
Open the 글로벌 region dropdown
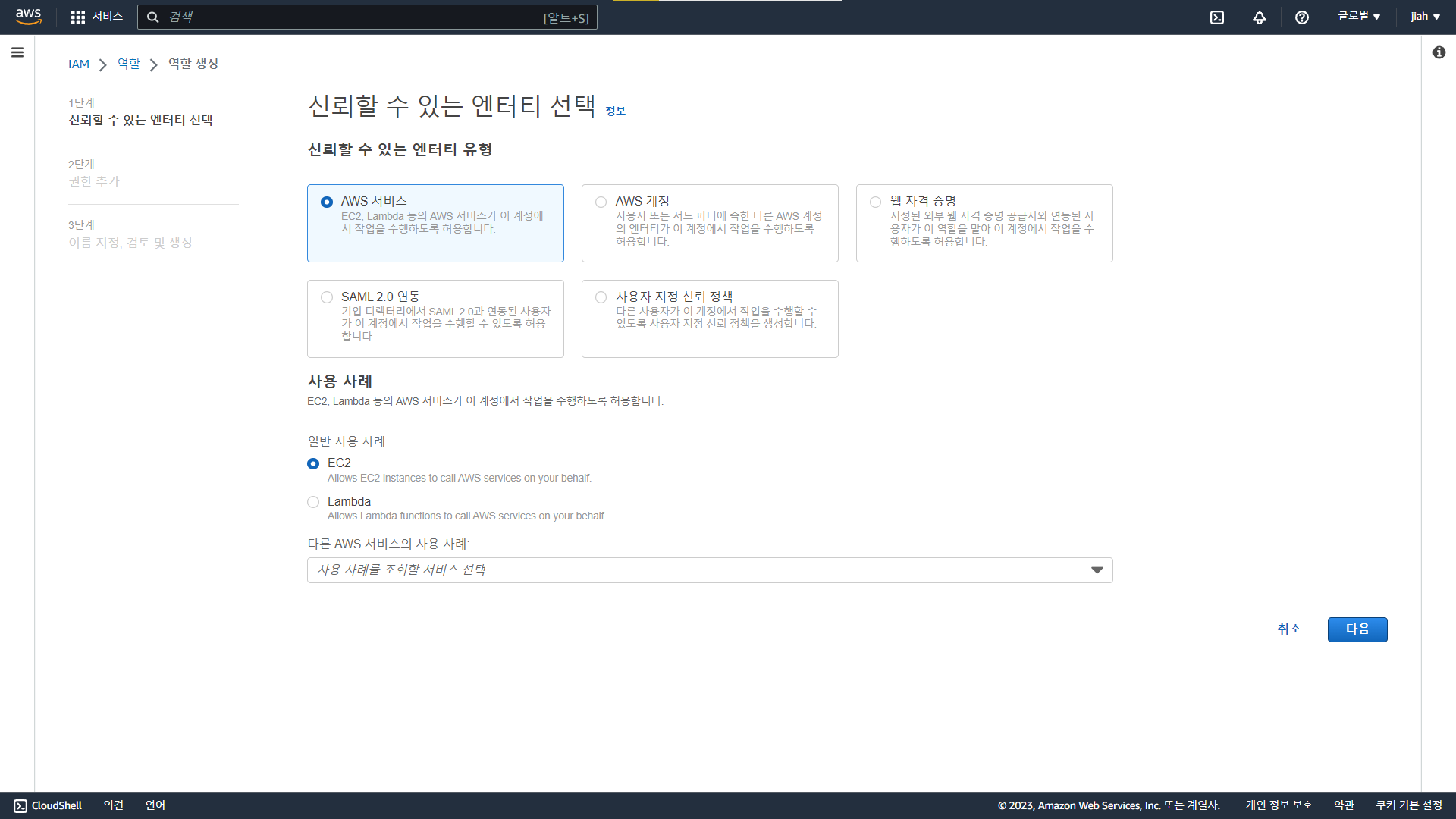click(1359, 17)
